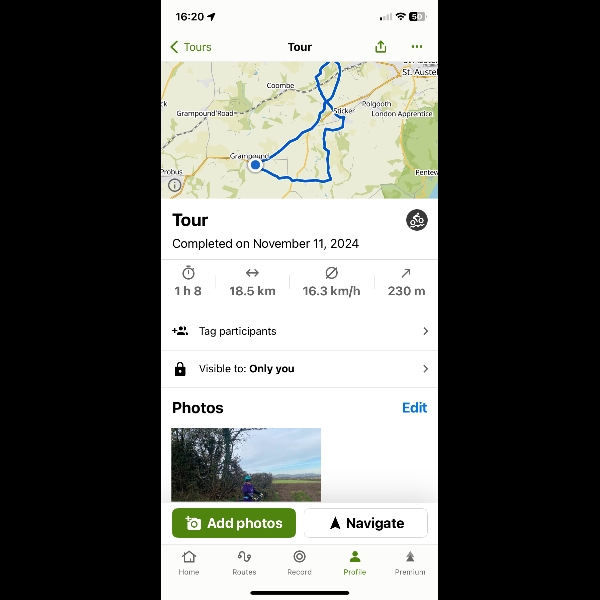
Task: Tap the stopwatch duration icon
Action: click(188, 273)
